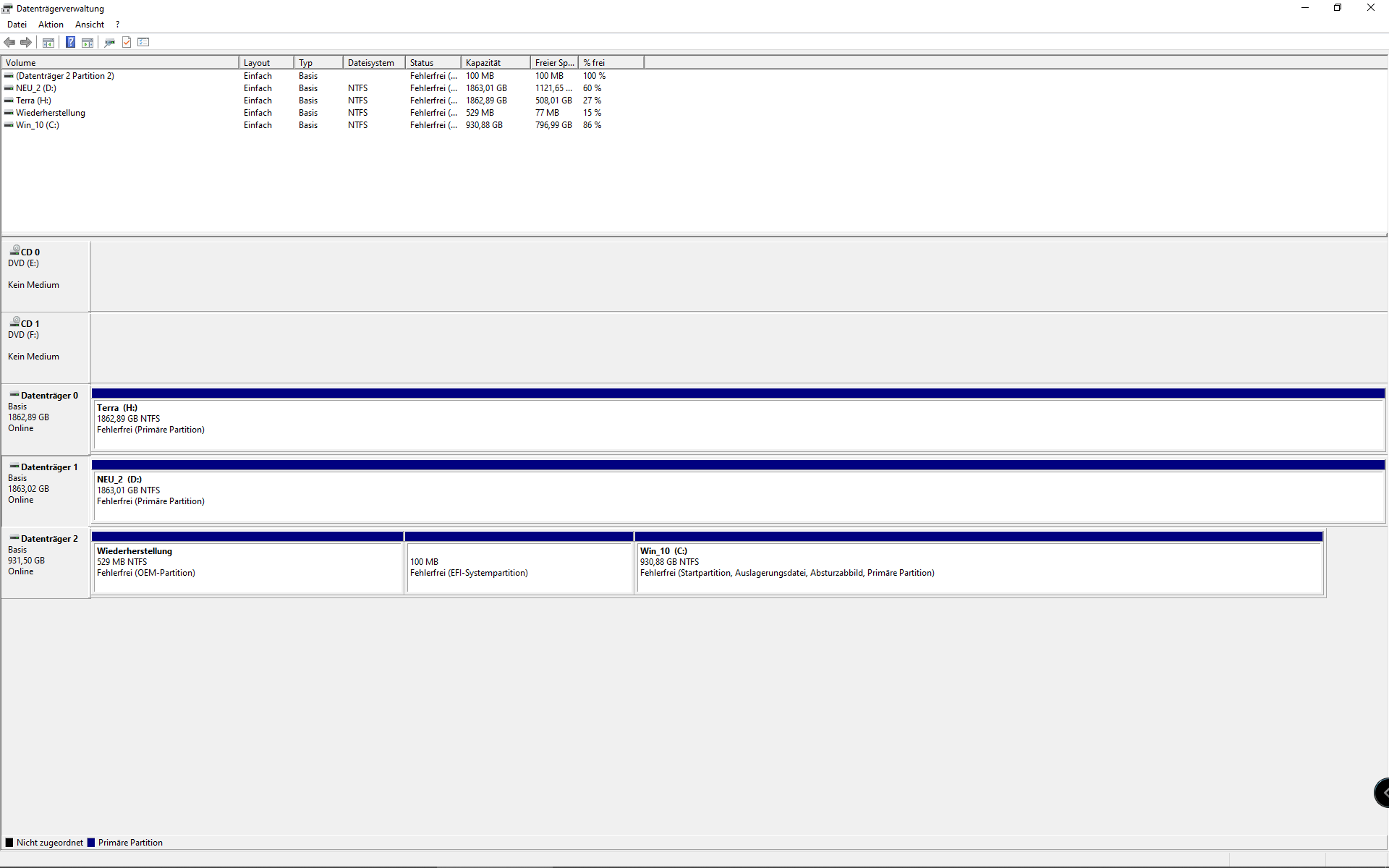The width and height of the screenshot is (1389, 868).
Task: Sort by Kapazität column header
Action: point(495,63)
